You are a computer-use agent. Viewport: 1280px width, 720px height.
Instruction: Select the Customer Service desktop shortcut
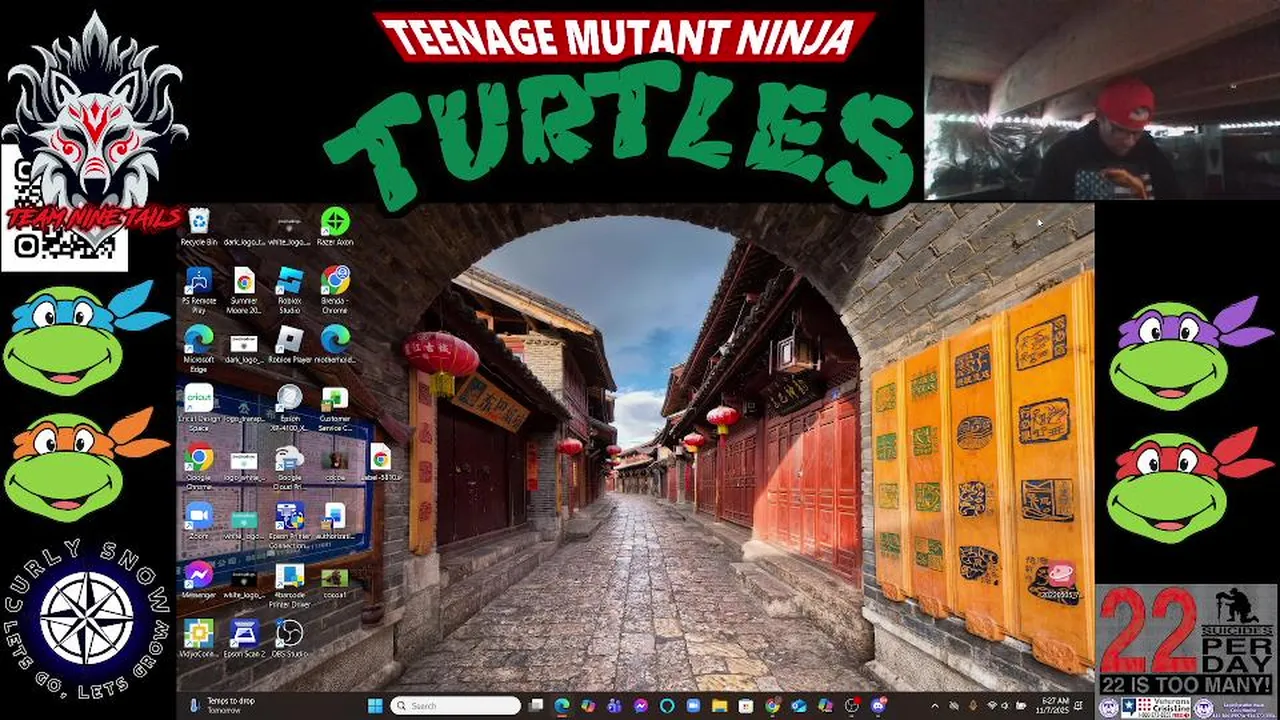[x=335, y=407]
